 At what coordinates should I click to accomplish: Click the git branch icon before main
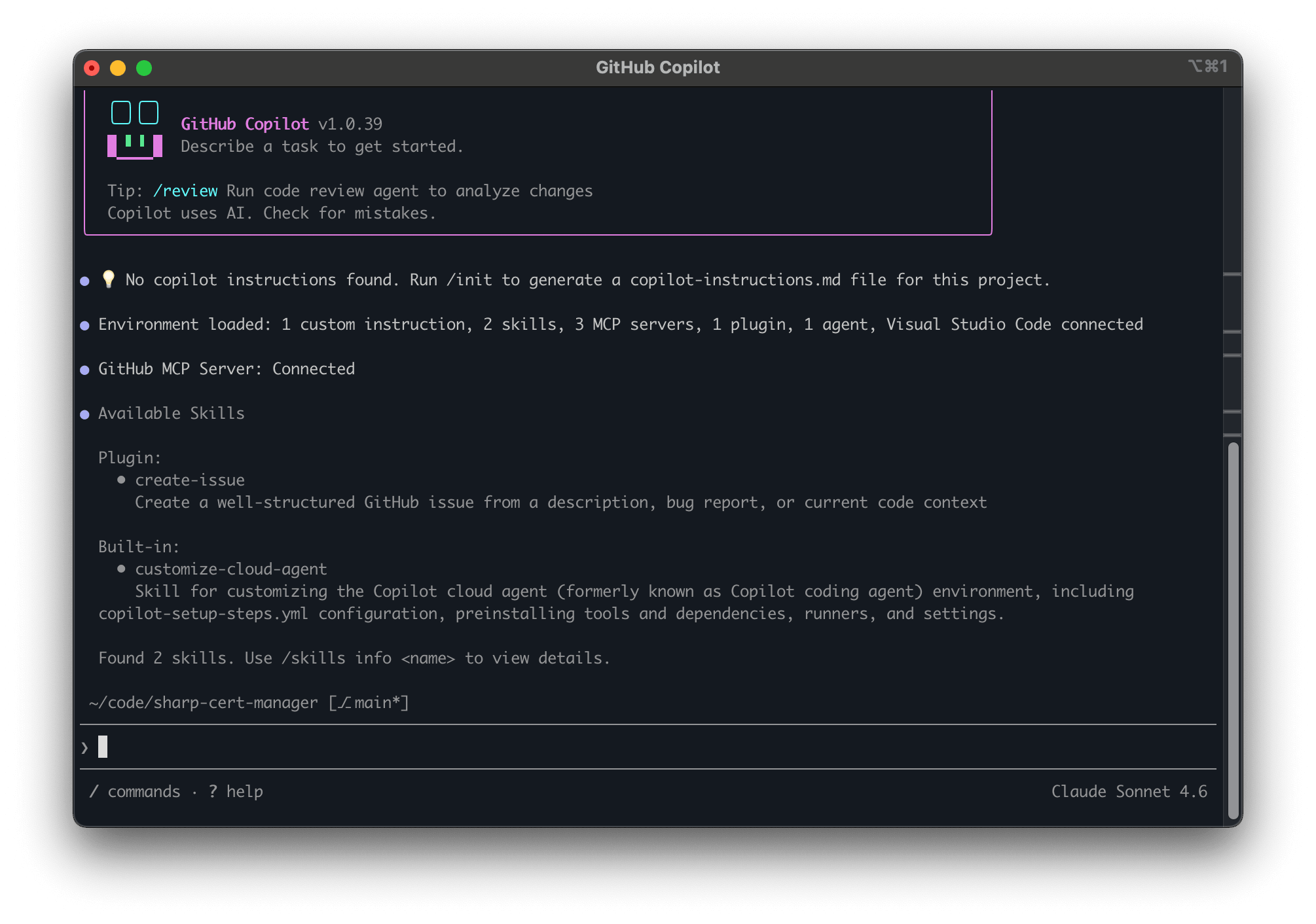[345, 703]
